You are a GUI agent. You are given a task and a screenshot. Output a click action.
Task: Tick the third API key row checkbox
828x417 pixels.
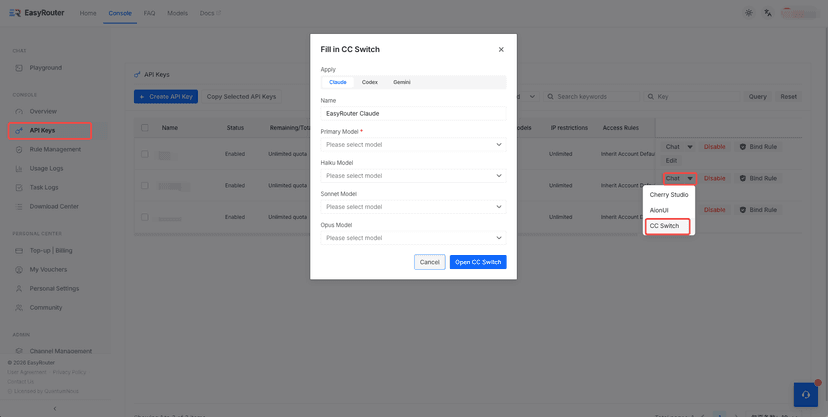(x=145, y=217)
